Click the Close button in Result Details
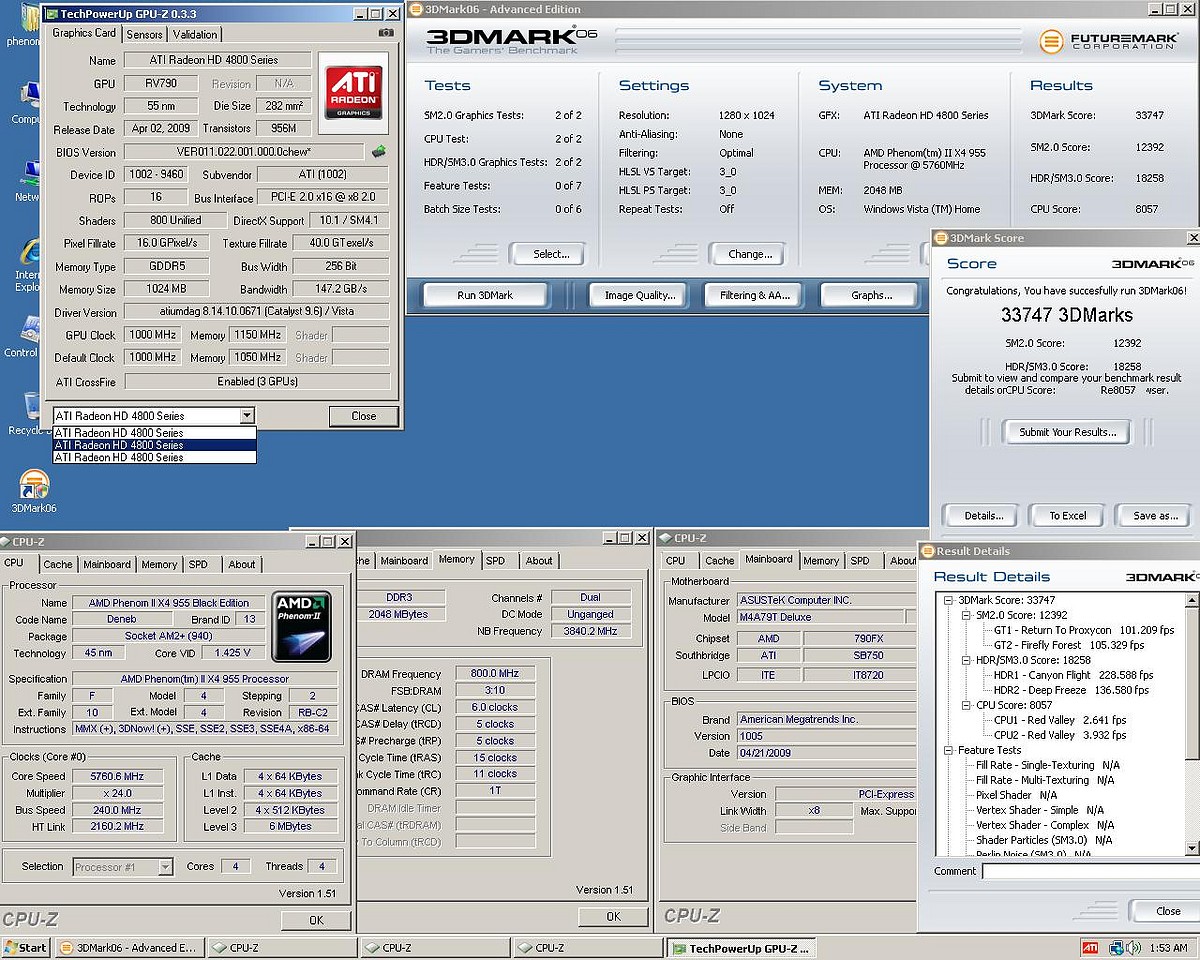Image resolution: width=1200 pixels, height=960 pixels. [1167, 911]
